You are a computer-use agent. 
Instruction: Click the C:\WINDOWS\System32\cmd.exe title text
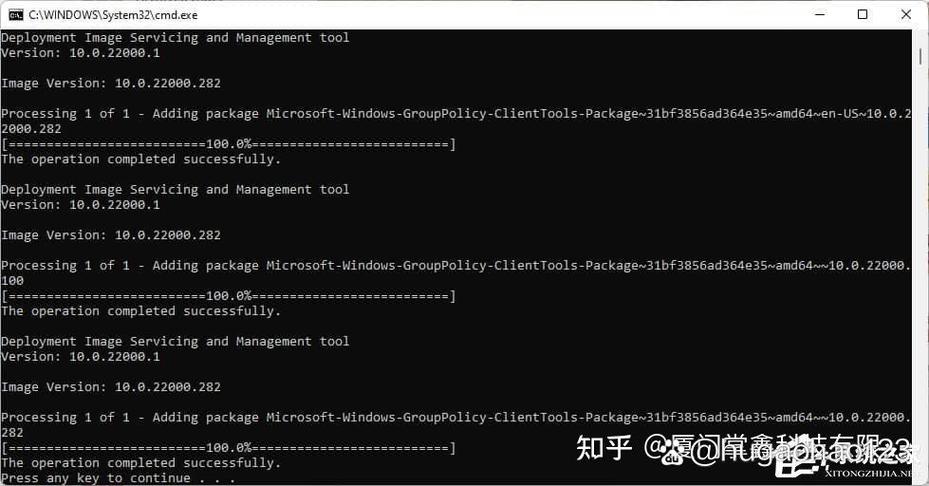pos(113,15)
